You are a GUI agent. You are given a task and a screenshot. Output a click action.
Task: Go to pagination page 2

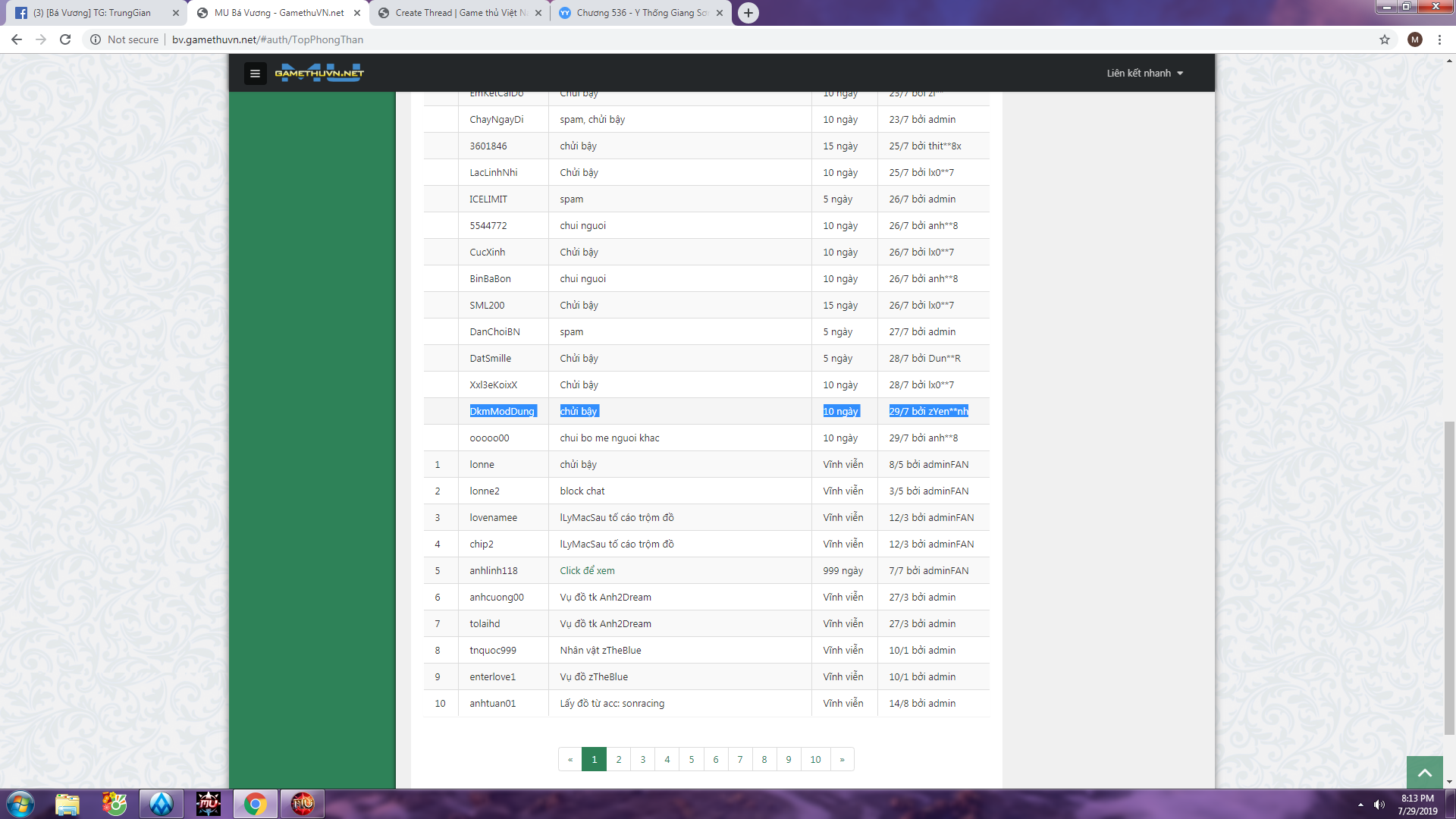[619, 760]
